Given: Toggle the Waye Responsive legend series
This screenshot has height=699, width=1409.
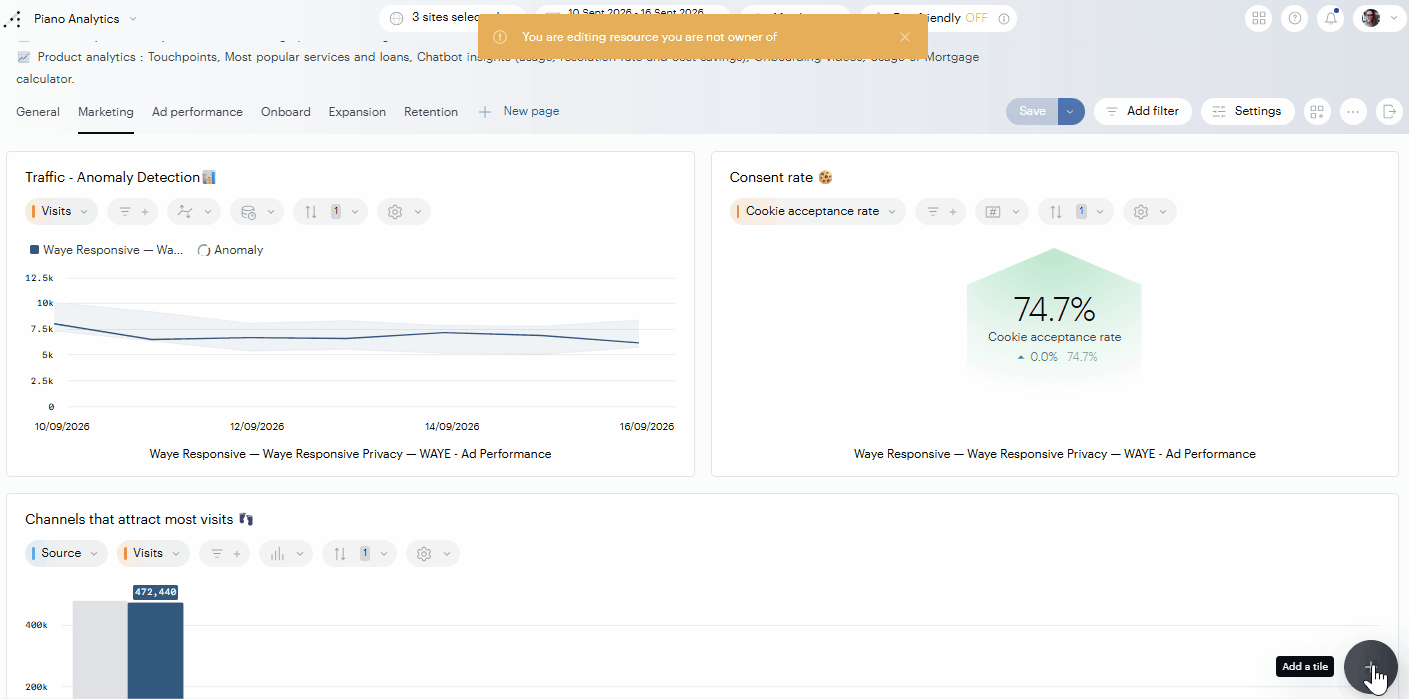Looking at the screenshot, I should 107,250.
